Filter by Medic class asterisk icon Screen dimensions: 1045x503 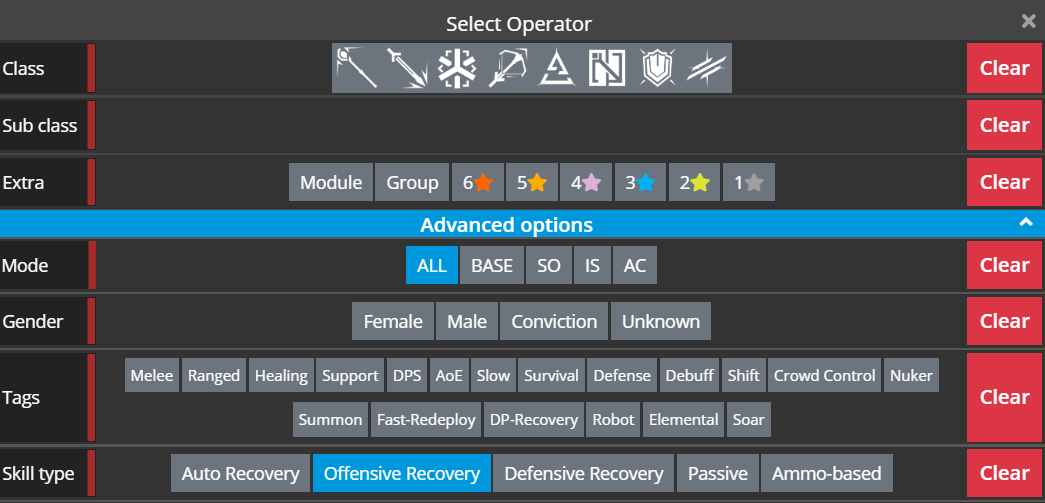(457, 68)
